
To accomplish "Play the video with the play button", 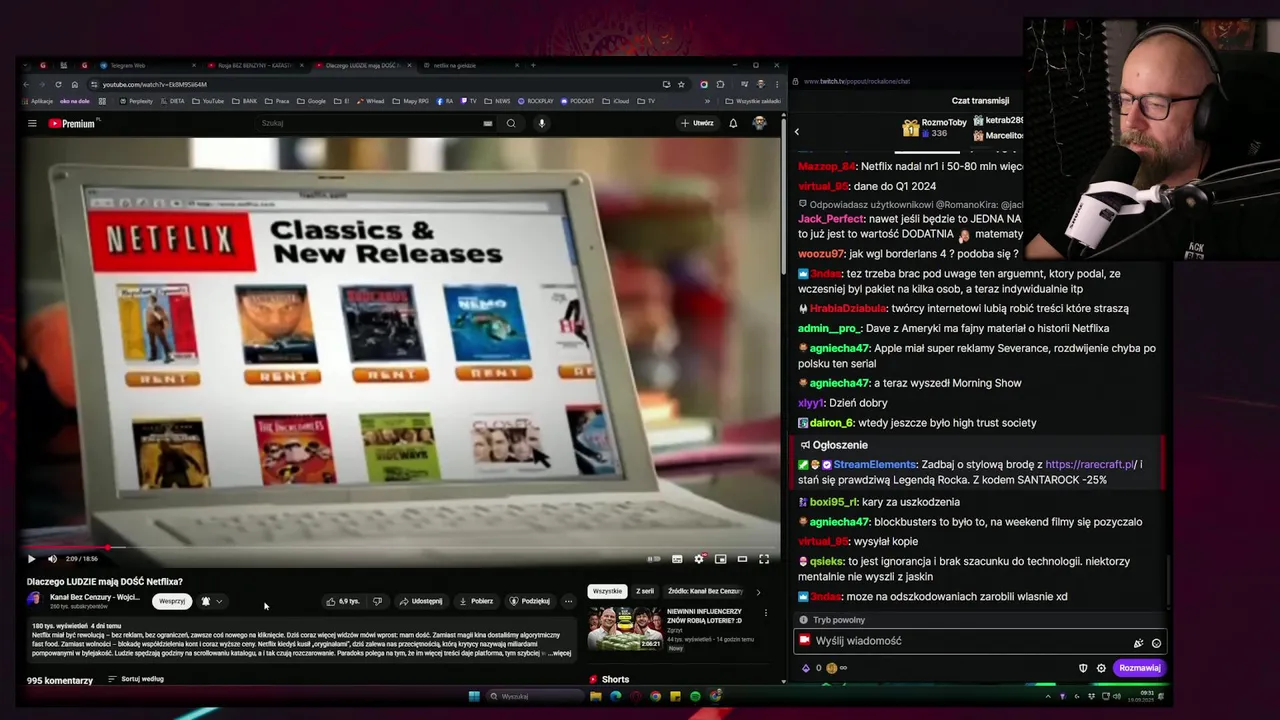I will [x=31, y=559].
